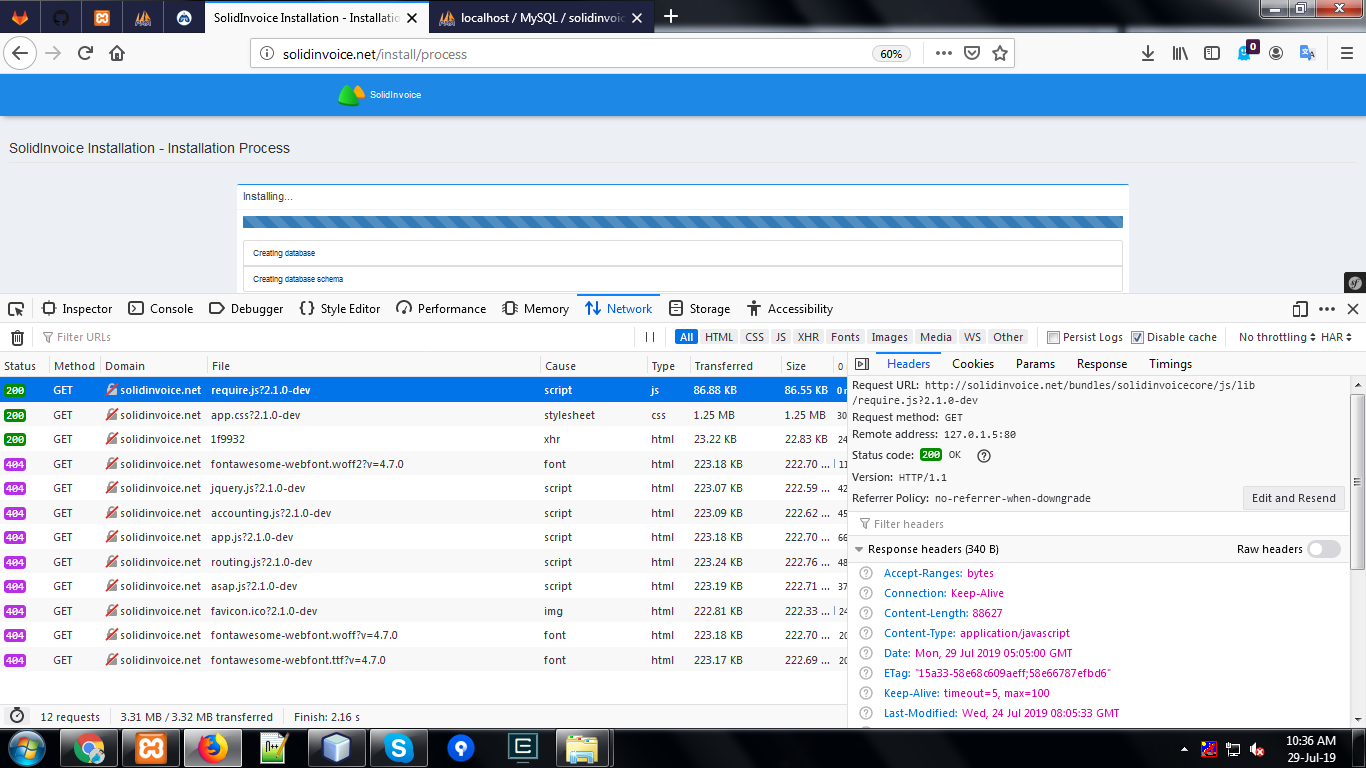Pause network traffic recording
Viewport: 1366px width, 768px height.
650,338
